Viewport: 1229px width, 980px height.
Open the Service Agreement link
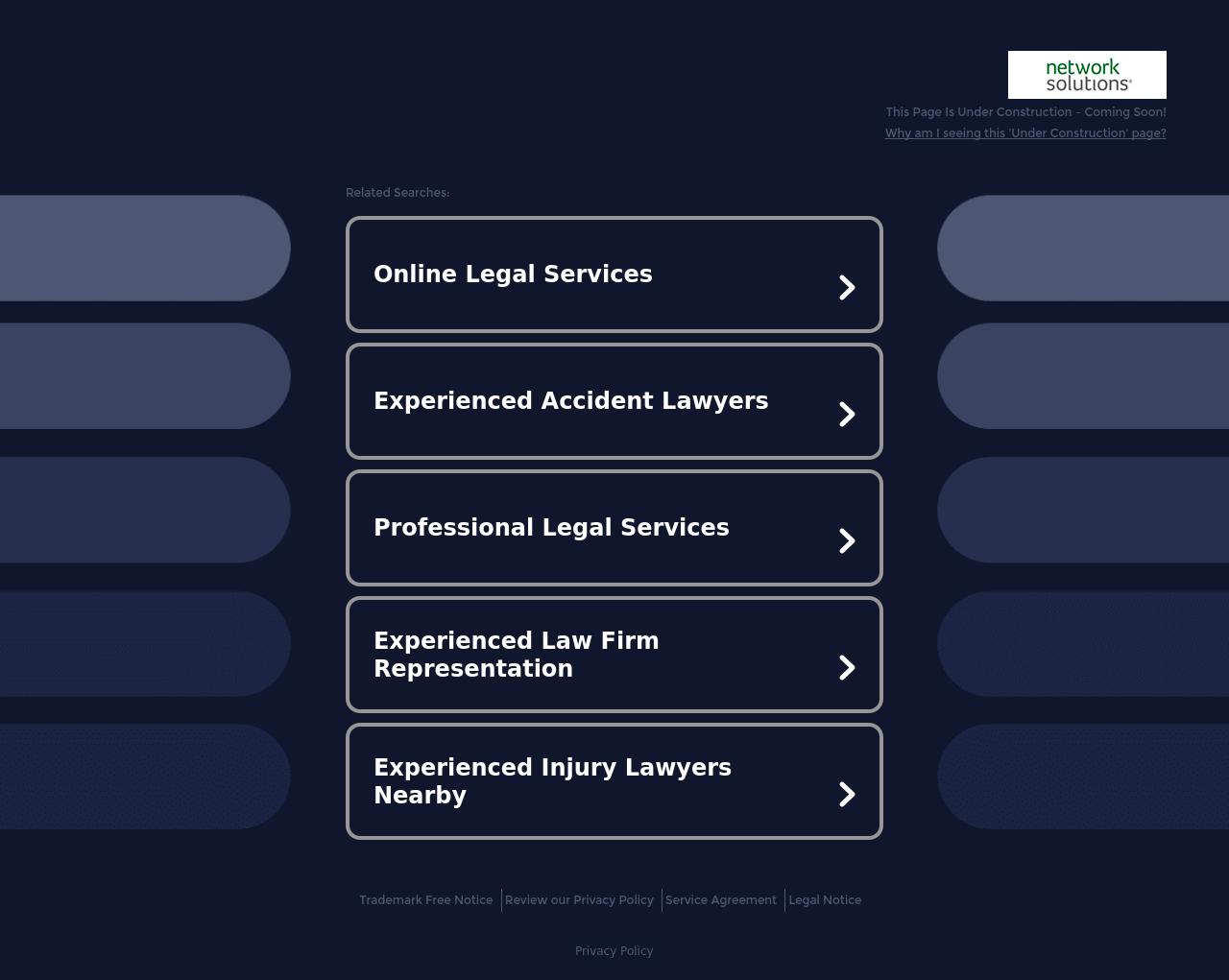pyautogui.click(x=721, y=900)
